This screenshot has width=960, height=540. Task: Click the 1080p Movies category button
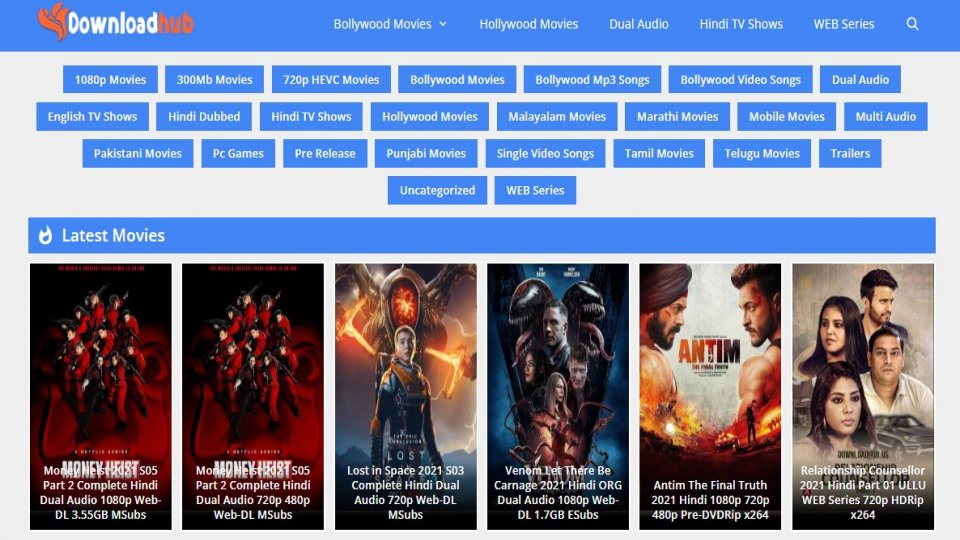coord(110,80)
